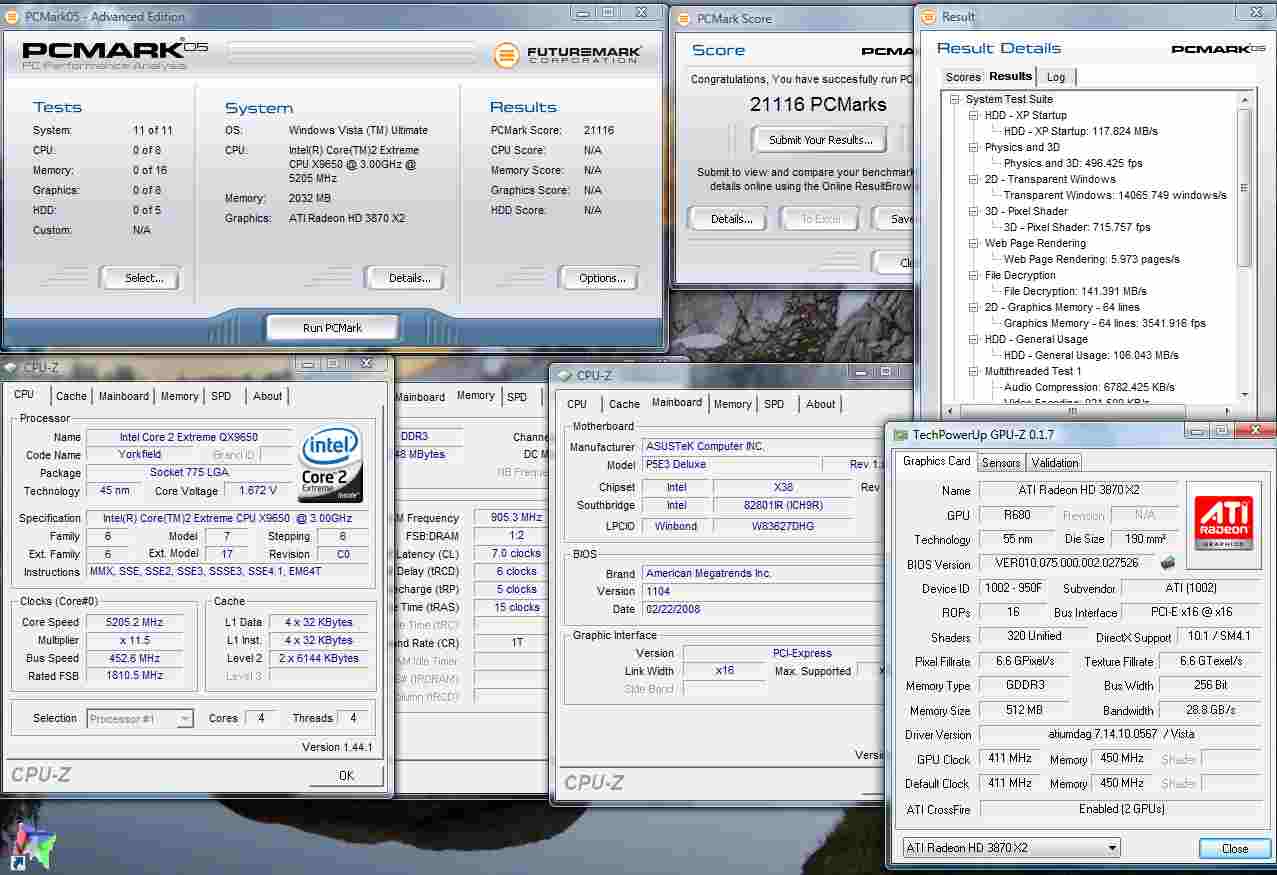This screenshot has height=875, width=1277.
Task: Open the ATI Radeon HD 3870 X2 dropdown
Action: click(x=1011, y=848)
